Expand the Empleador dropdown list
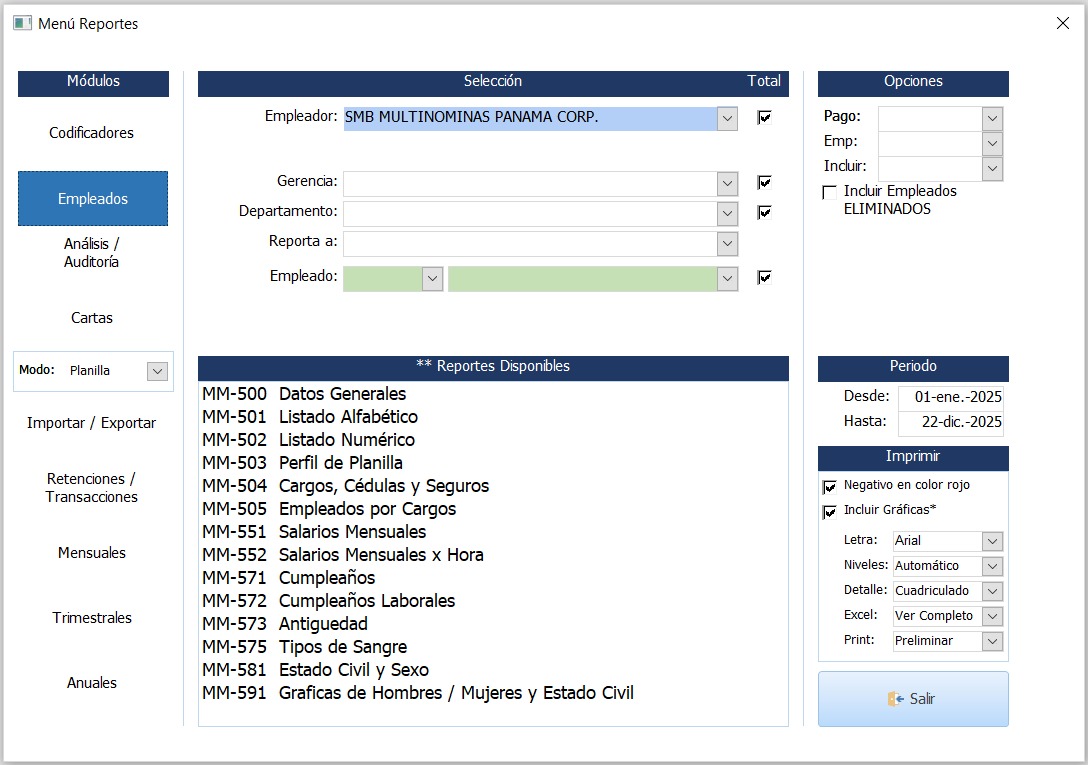The width and height of the screenshot is (1088, 765). 727,119
